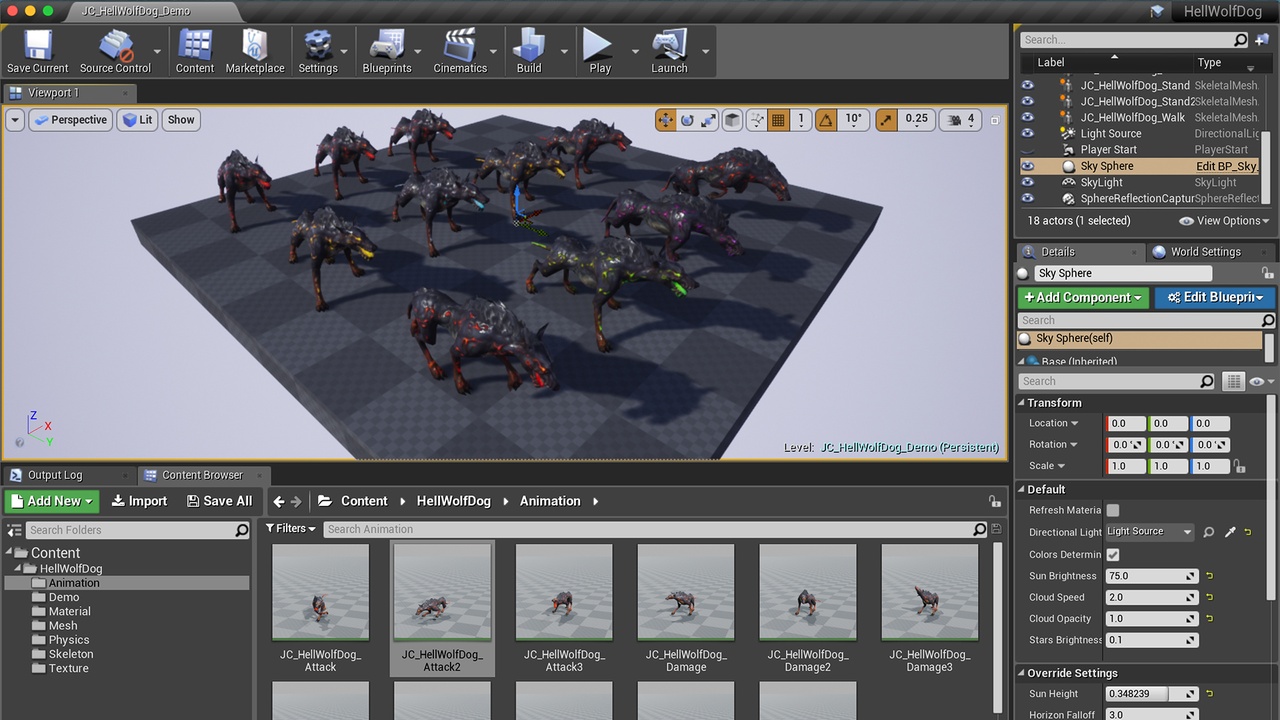
Task: Open the Add New dropdown
Action: [52, 501]
